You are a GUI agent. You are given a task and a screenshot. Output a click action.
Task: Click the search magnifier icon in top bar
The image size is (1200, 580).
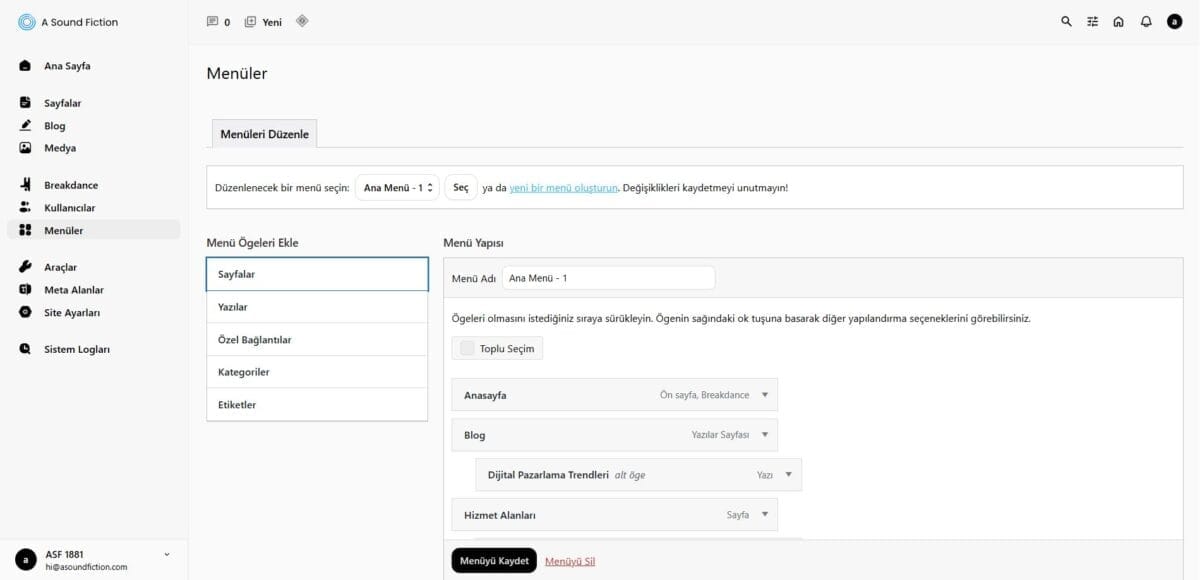click(x=1066, y=22)
